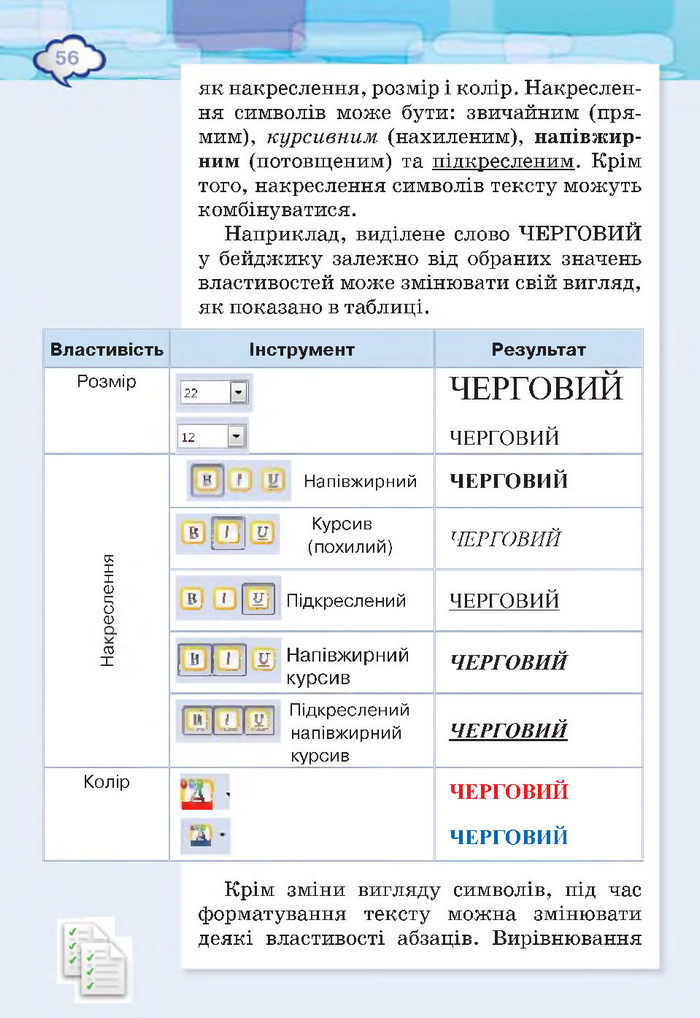Click Underline icon in the Напівжирний row
The image size is (700, 1018).
tap(273, 480)
